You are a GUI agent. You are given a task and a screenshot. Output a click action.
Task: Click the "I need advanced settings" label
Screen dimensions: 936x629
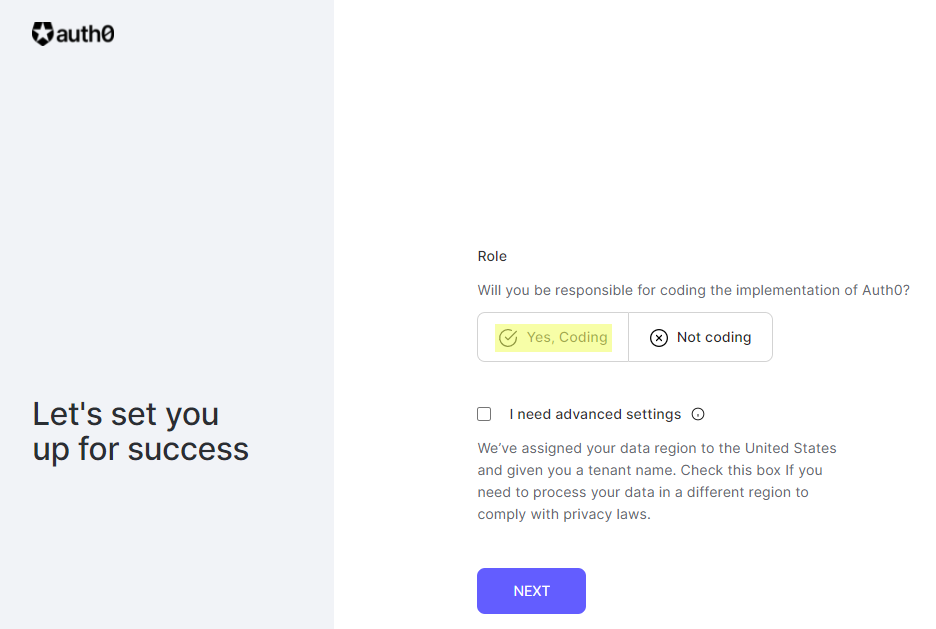click(x=595, y=414)
